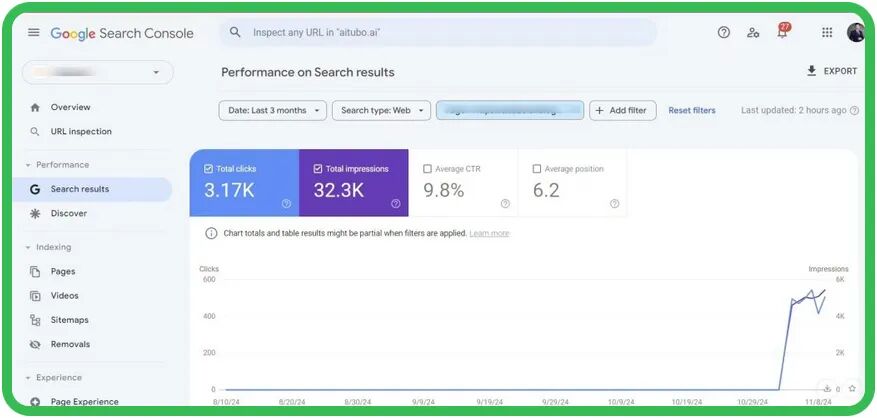
Task: Open the Sitemaps page
Action: tap(69, 320)
